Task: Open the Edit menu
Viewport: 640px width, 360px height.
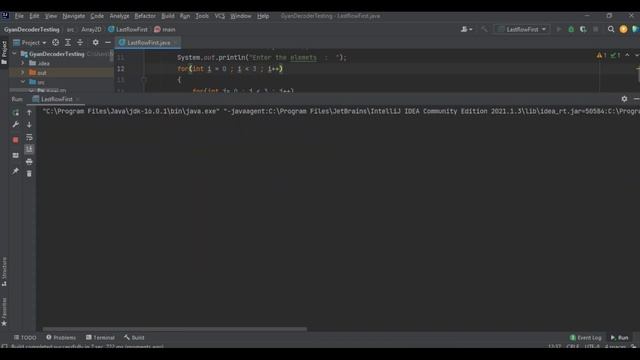Action: click(x=34, y=16)
